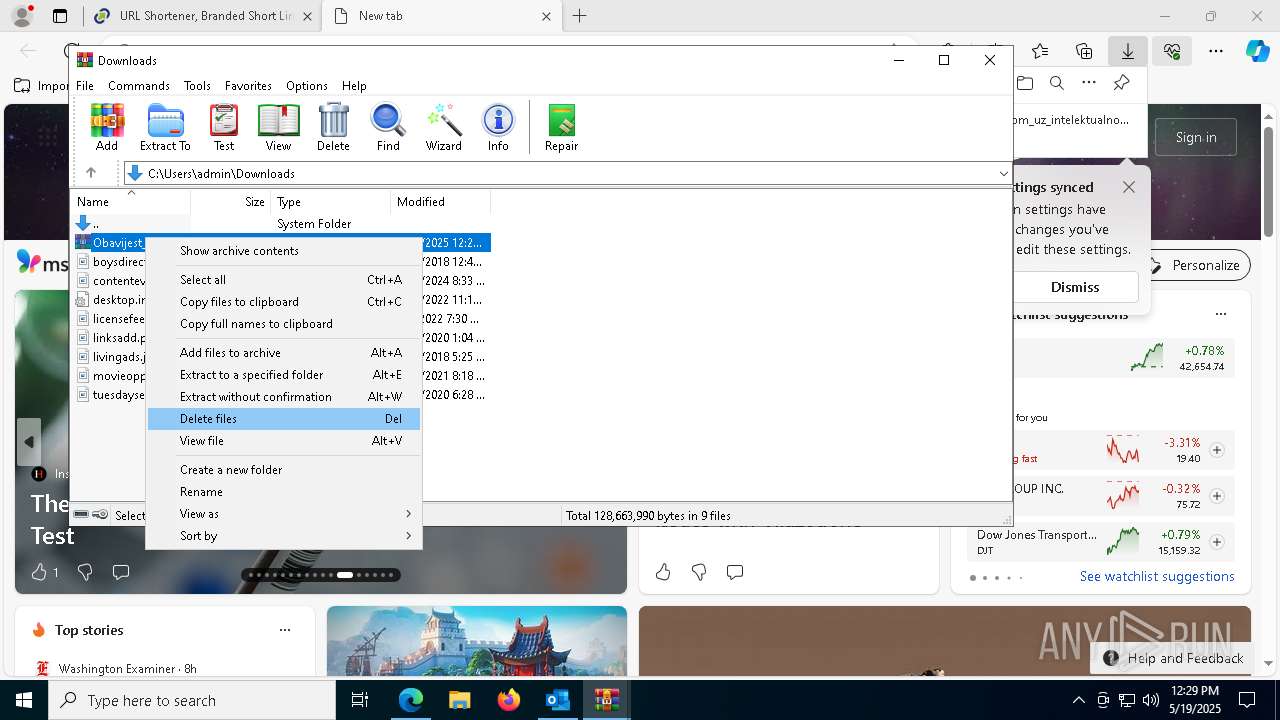Viewport: 1280px width, 720px height.
Task: Open the Help menu
Action: [x=354, y=86]
